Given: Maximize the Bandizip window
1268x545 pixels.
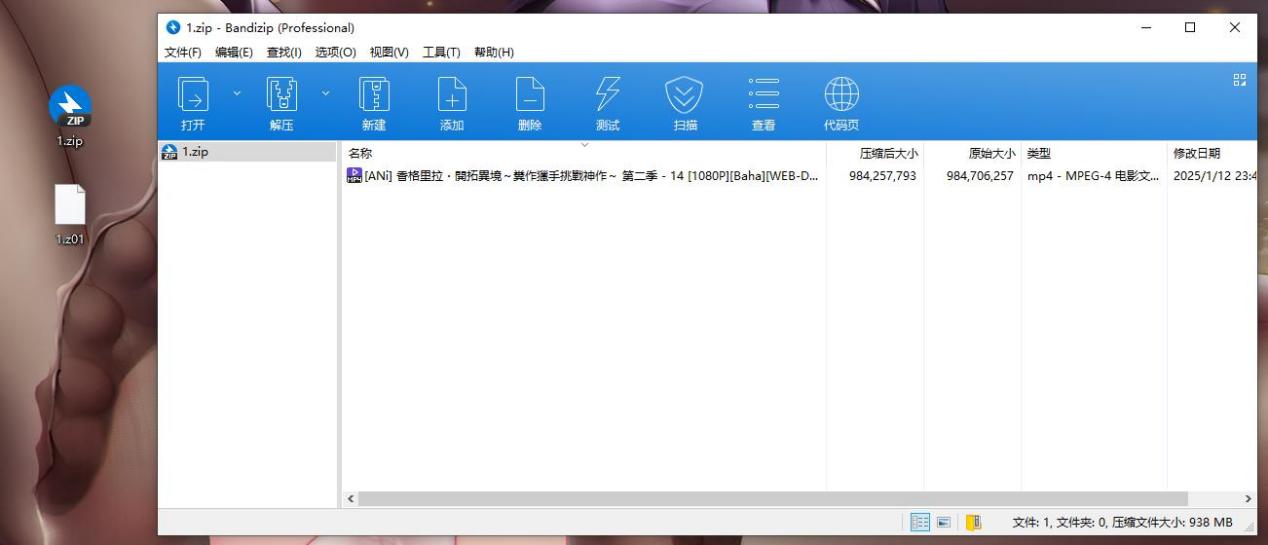Looking at the screenshot, I should (x=1190, y=28).
